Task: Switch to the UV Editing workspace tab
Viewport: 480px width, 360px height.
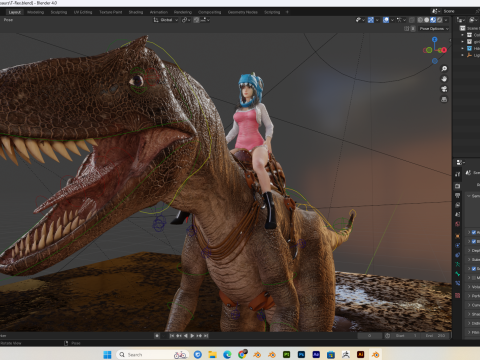Action: [83, 12]
